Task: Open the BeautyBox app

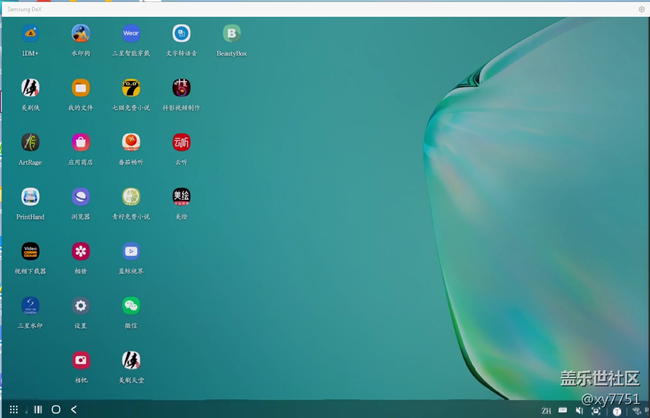Action: click(232, 34)
